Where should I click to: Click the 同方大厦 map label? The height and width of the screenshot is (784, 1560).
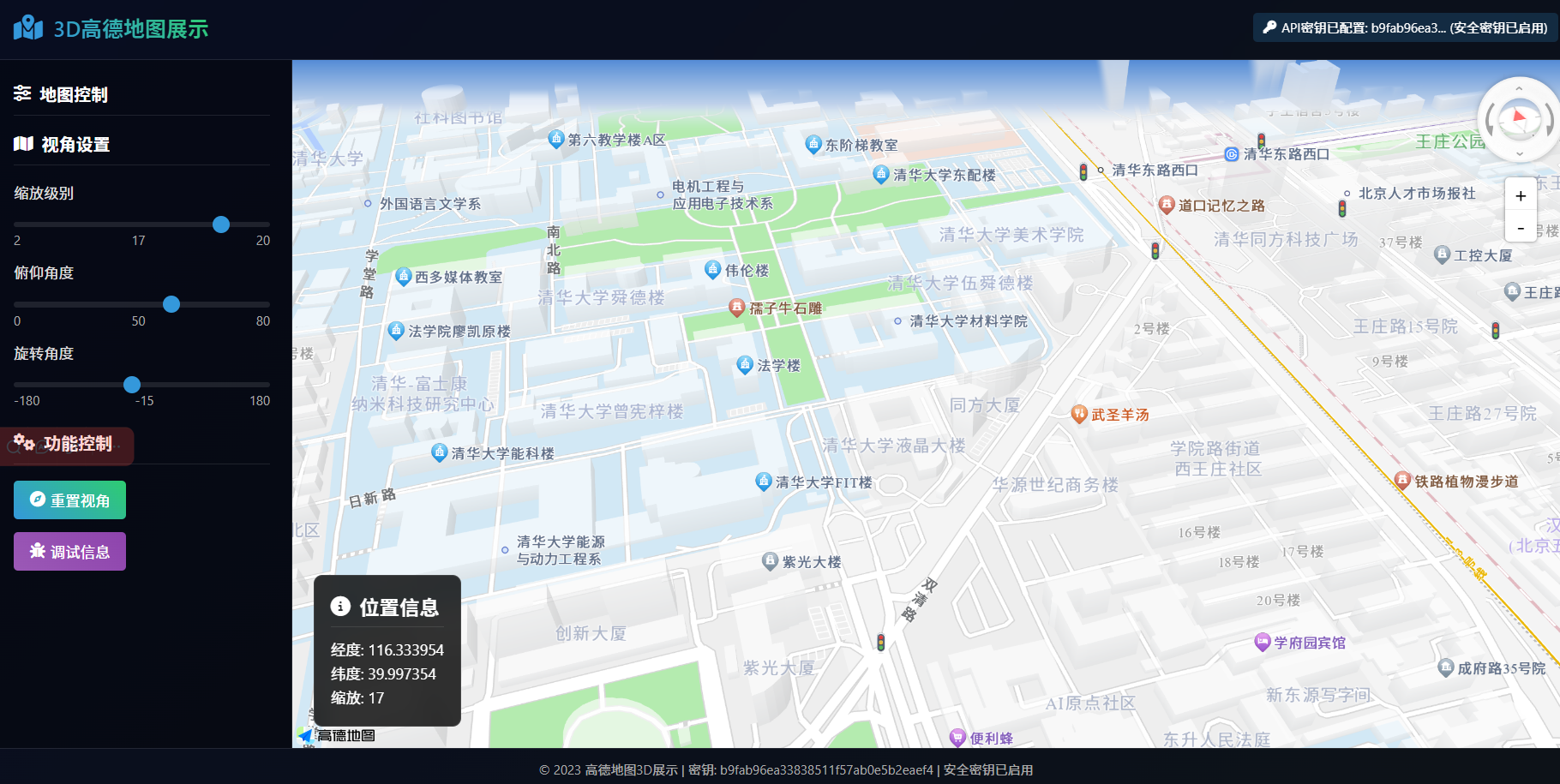[985, 405]
